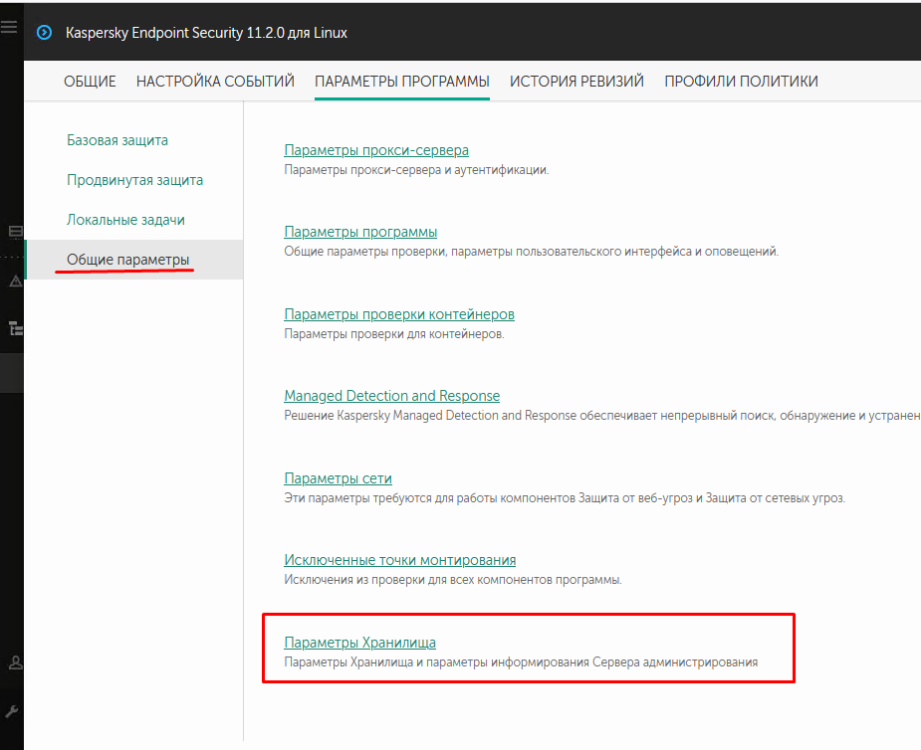The width and height of the screenshot is (921, 750).
Task: Go to the ИСТОРИЯ РЕВИЗИЙ tab
Action: tap(577, 81)
